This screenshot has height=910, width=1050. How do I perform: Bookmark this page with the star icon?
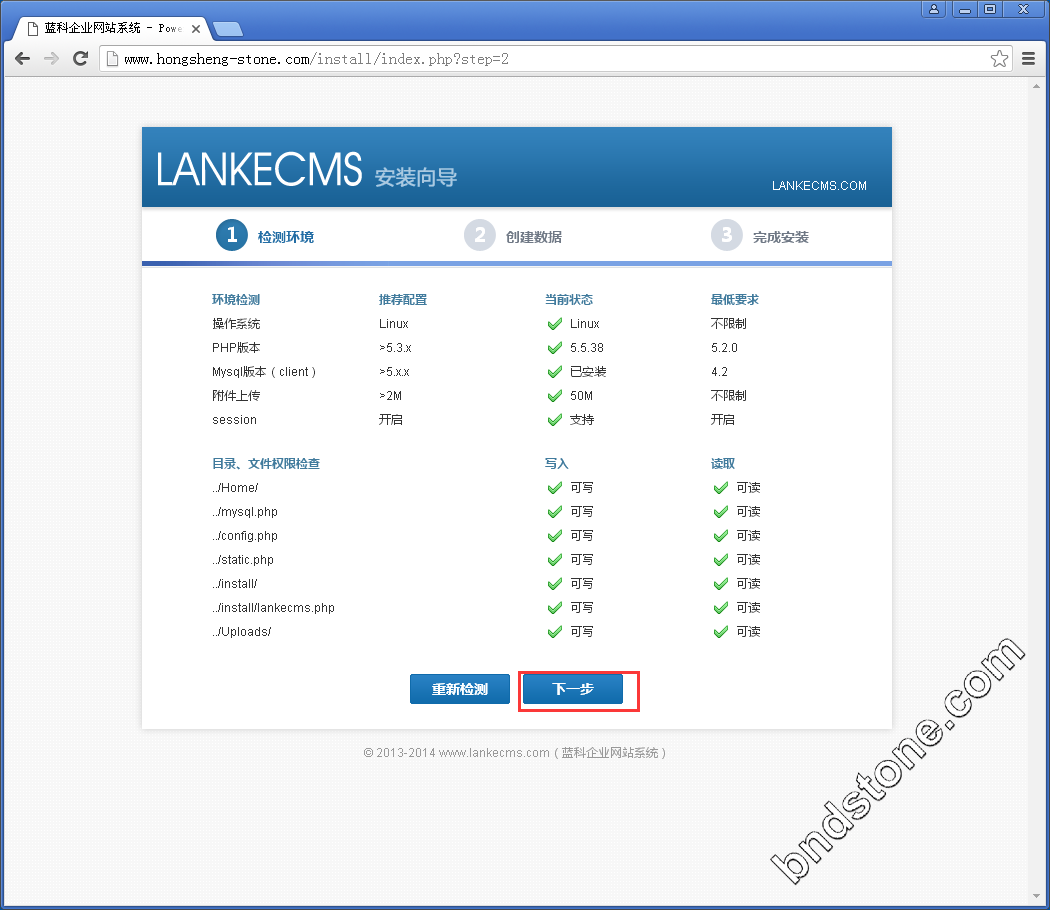(999, 59)
